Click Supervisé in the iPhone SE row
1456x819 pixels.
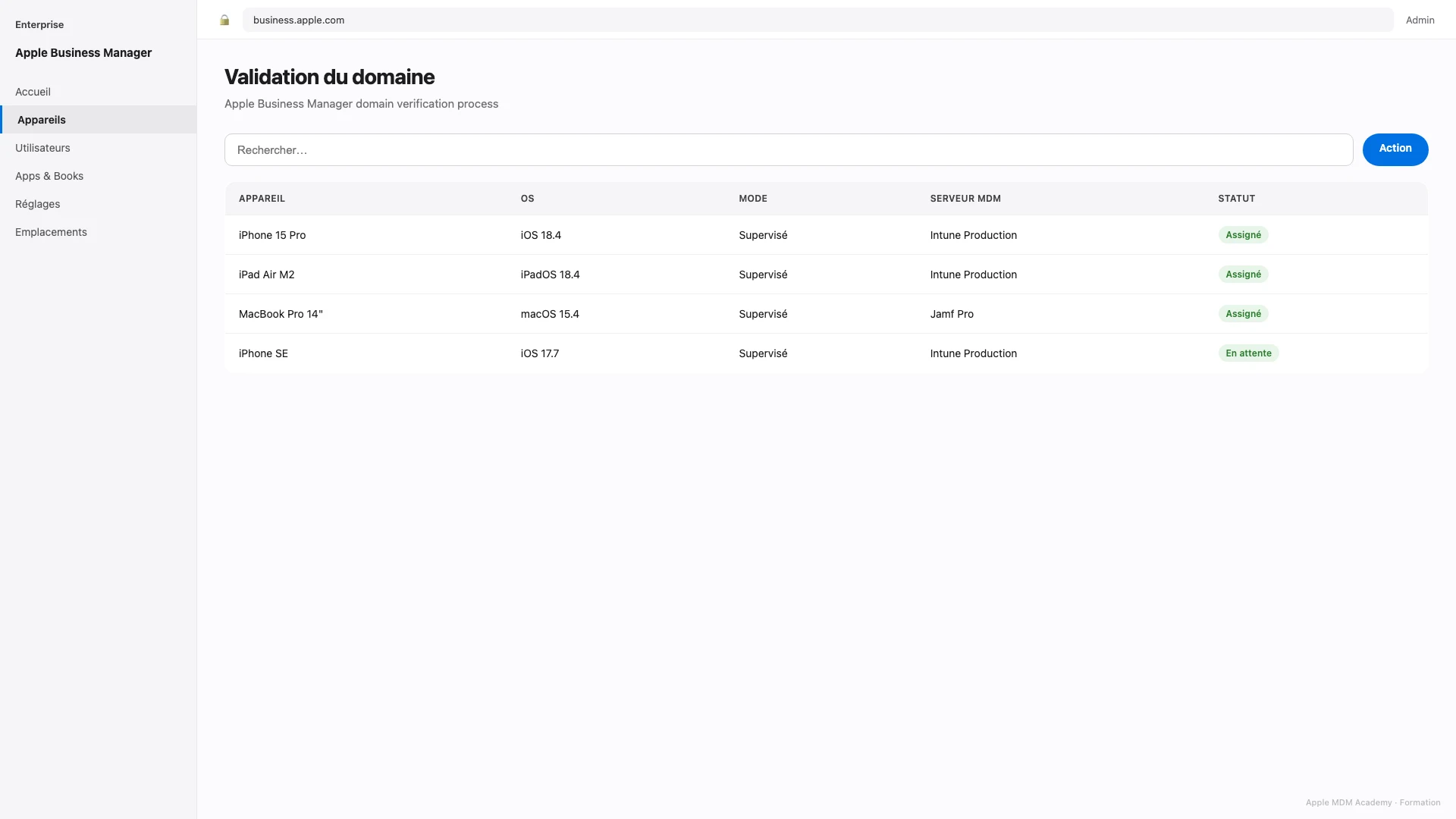click(763, 353)
